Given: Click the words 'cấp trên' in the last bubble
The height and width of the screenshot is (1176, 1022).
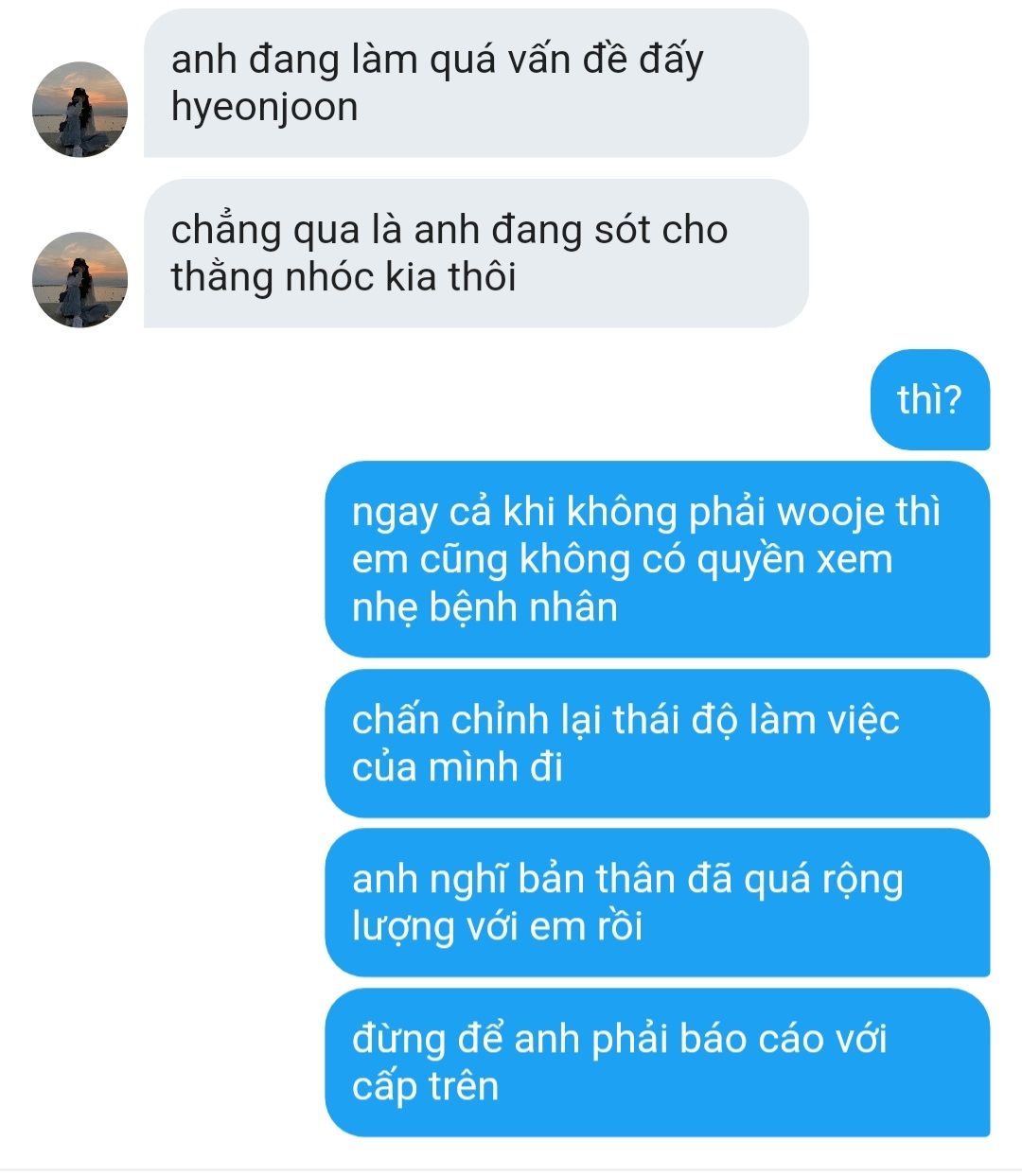Looking at the screenshot, I should point(425,1086).
